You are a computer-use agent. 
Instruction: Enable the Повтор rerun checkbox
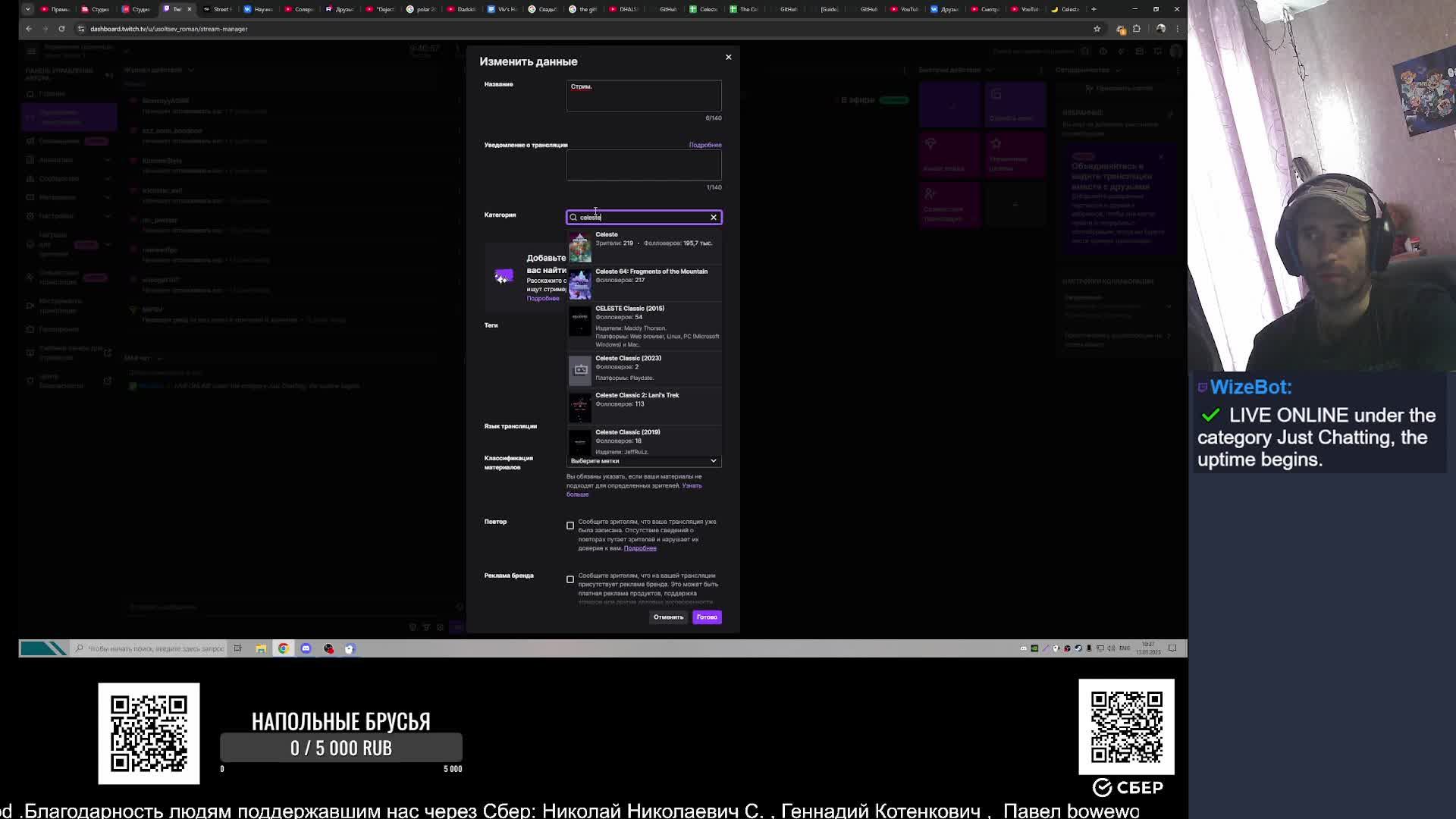click(x=570, y=526)
